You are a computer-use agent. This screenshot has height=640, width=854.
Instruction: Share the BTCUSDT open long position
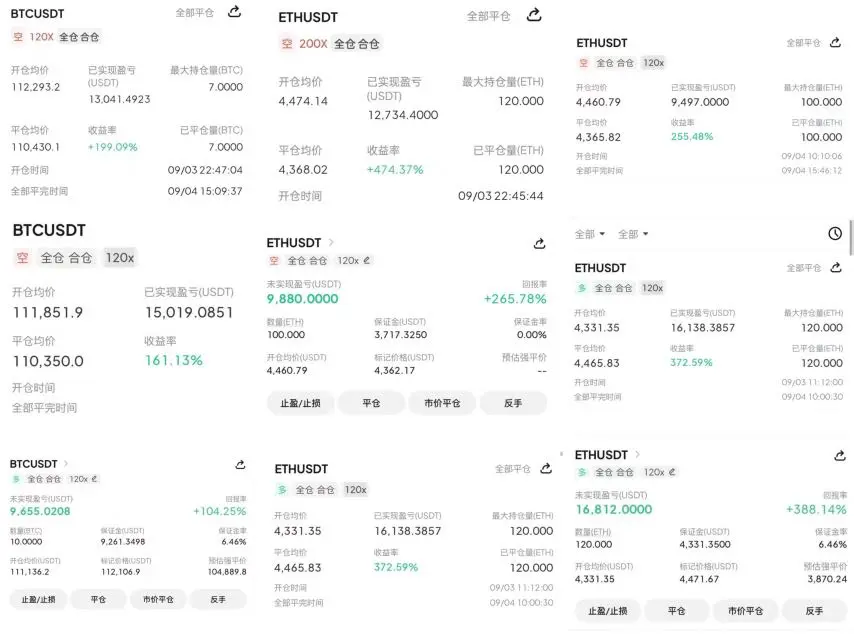[240, 465]
